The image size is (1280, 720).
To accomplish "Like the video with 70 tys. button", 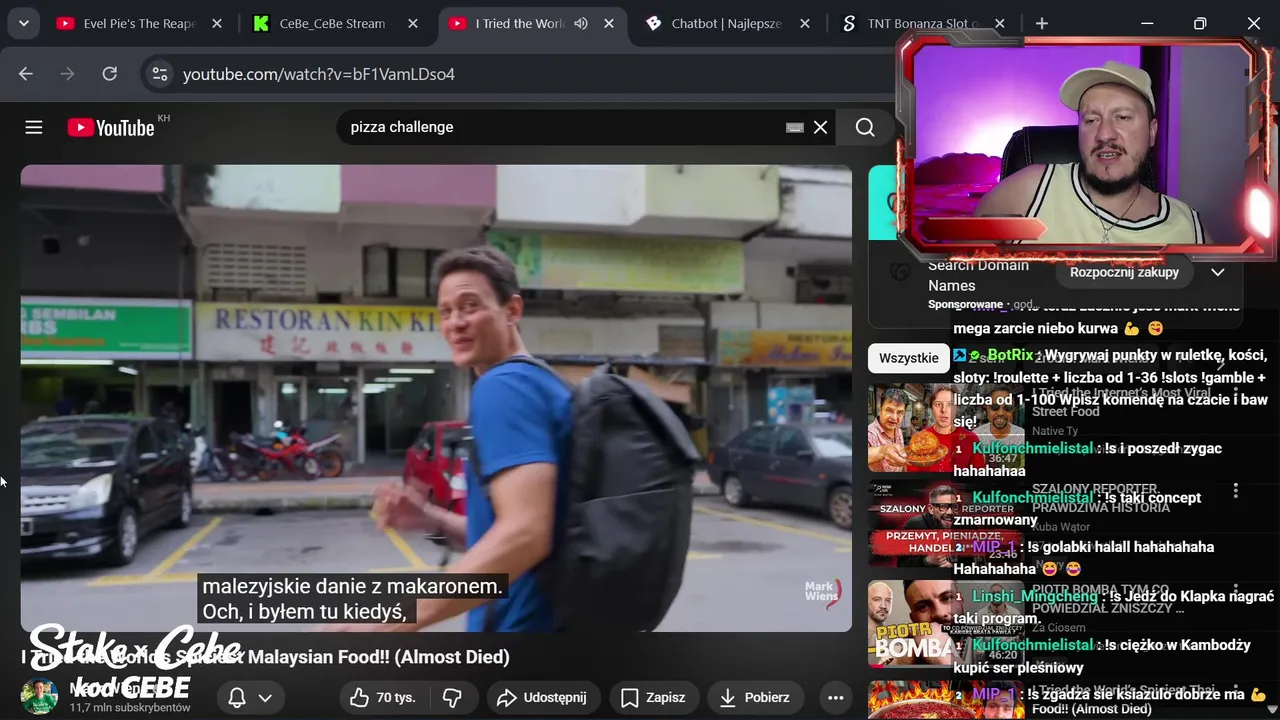I will pos(382,698).
